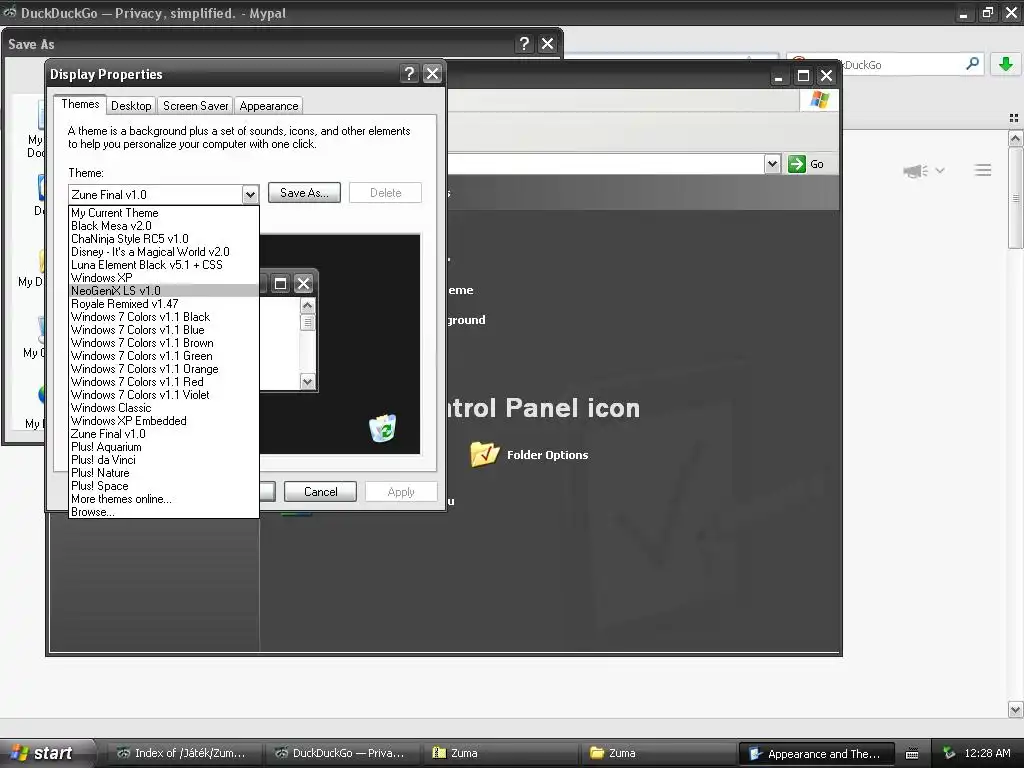Select Windows XP theme entry
The image size is (1024, 768).
tap(163, 278)
